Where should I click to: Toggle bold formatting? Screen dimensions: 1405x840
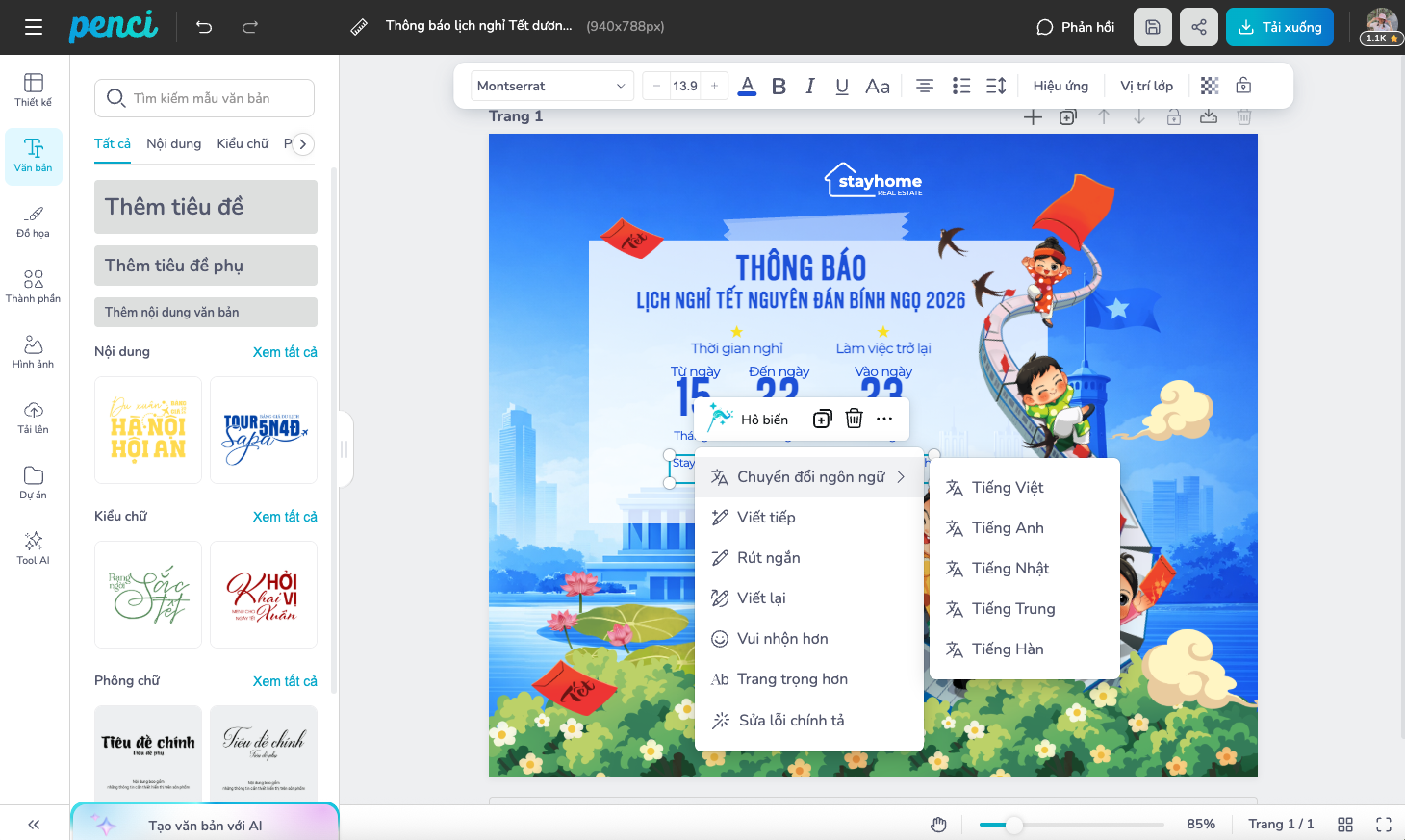pos(779,86)
